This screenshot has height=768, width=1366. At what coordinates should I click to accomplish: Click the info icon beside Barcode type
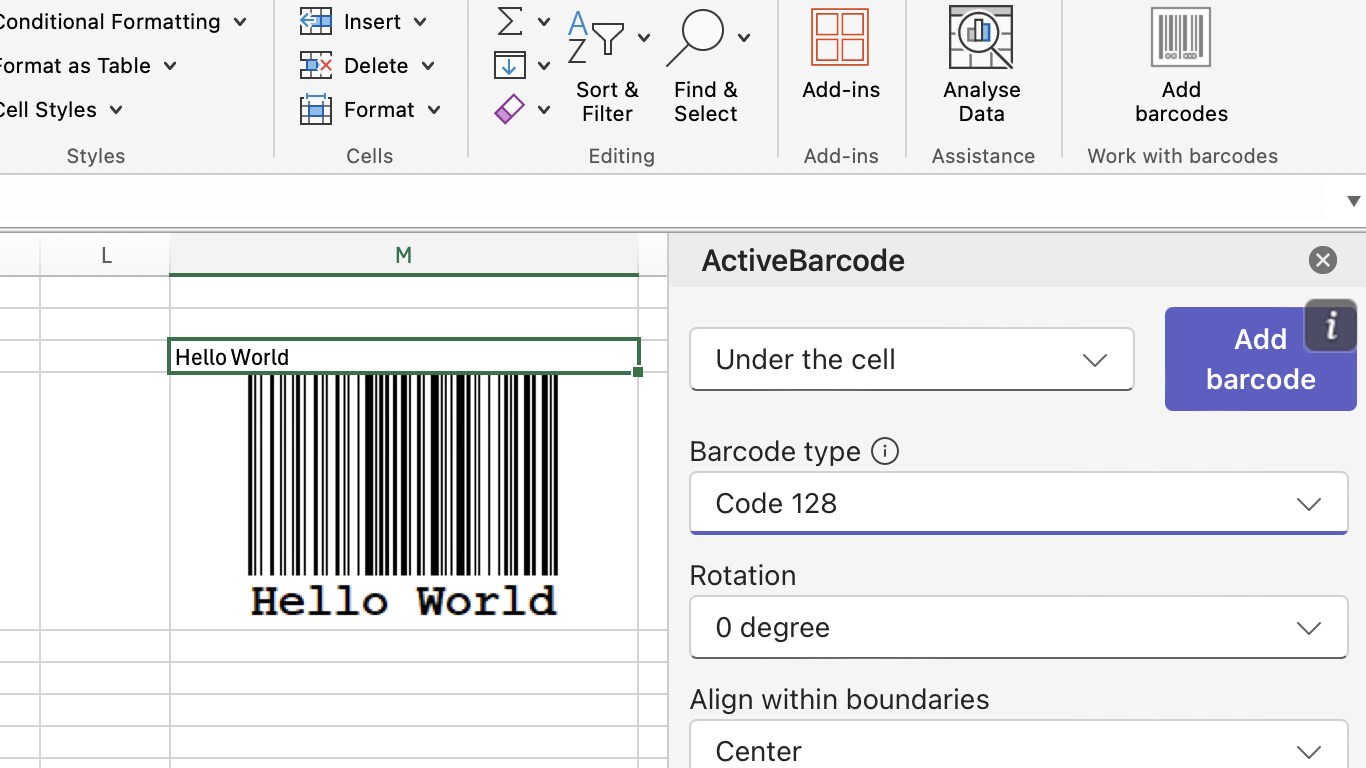[884, 452]
